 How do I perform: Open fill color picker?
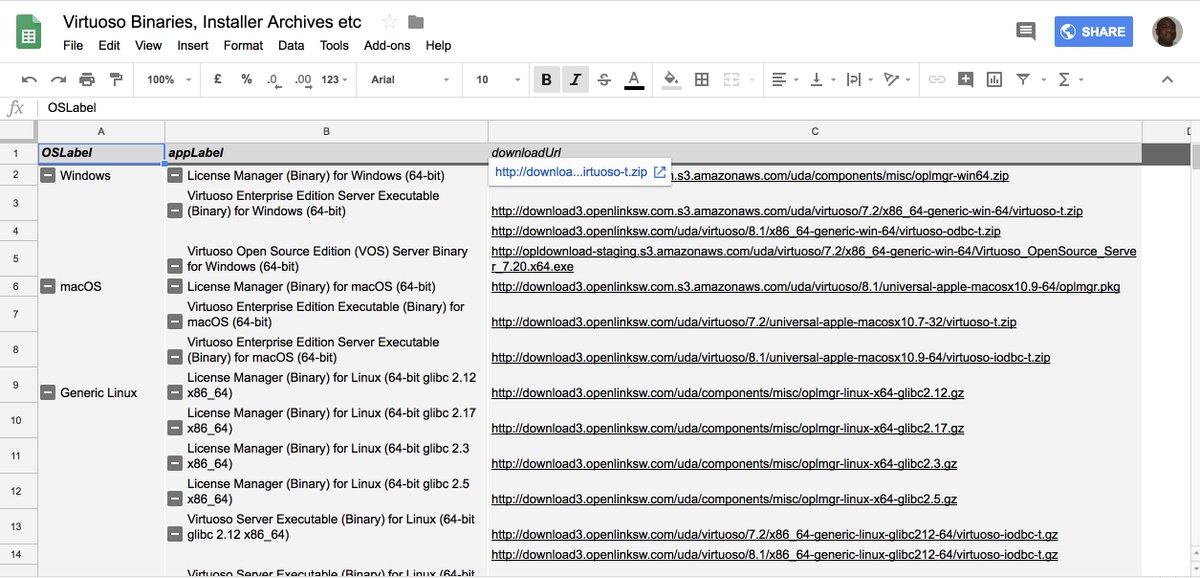click(671, 80)
